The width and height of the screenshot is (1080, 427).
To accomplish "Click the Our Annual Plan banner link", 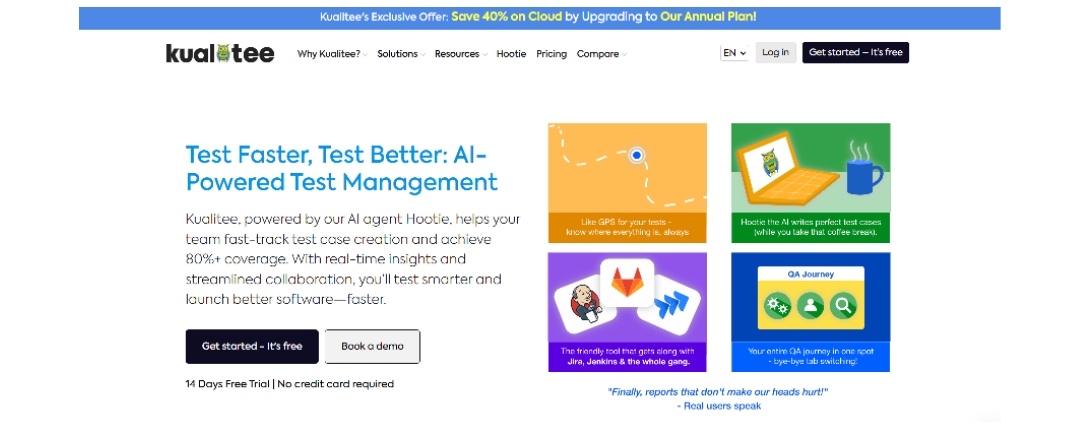I will 708,17.
